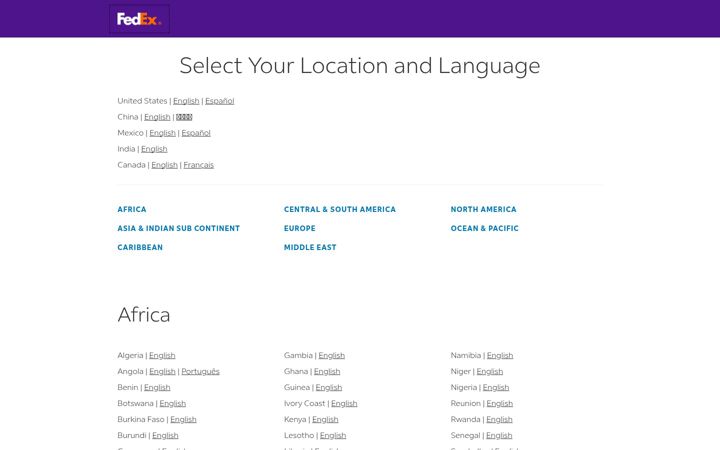Select English for Niger
This screenshot has height=450, width=720.
[x=489, y=371]
